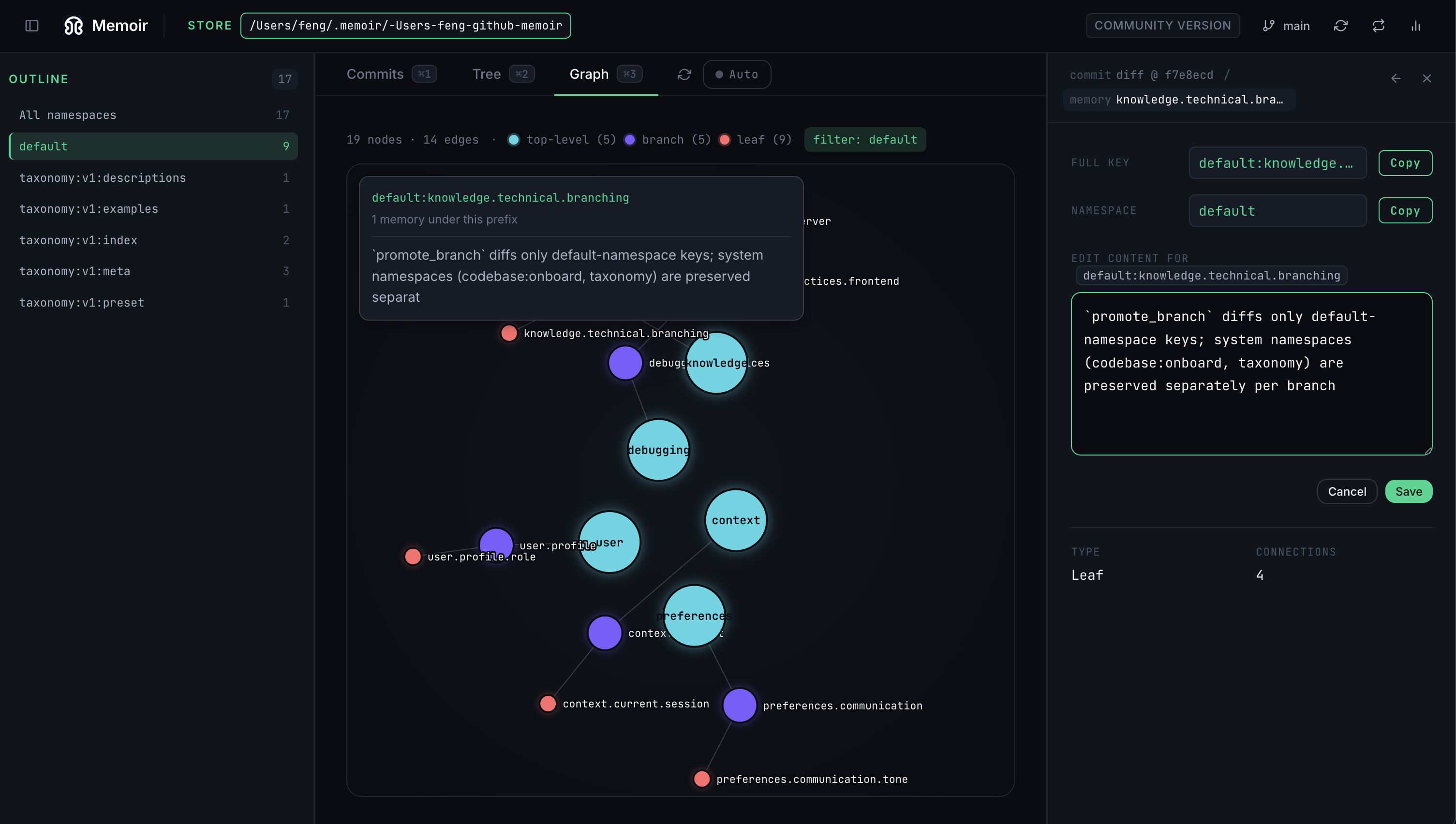Viewport: 1456px width, 824px height.
Task: Click the branch legend color dot
Action: coord(629,139)
